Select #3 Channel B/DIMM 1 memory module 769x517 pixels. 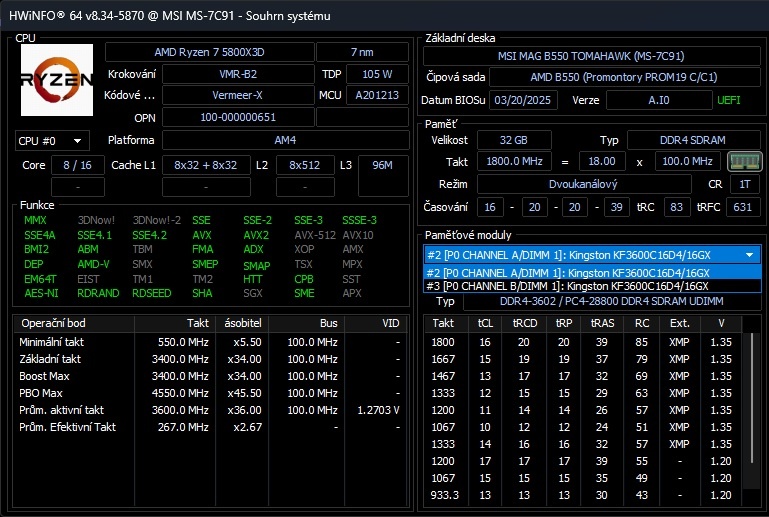(x=567, y=286)
